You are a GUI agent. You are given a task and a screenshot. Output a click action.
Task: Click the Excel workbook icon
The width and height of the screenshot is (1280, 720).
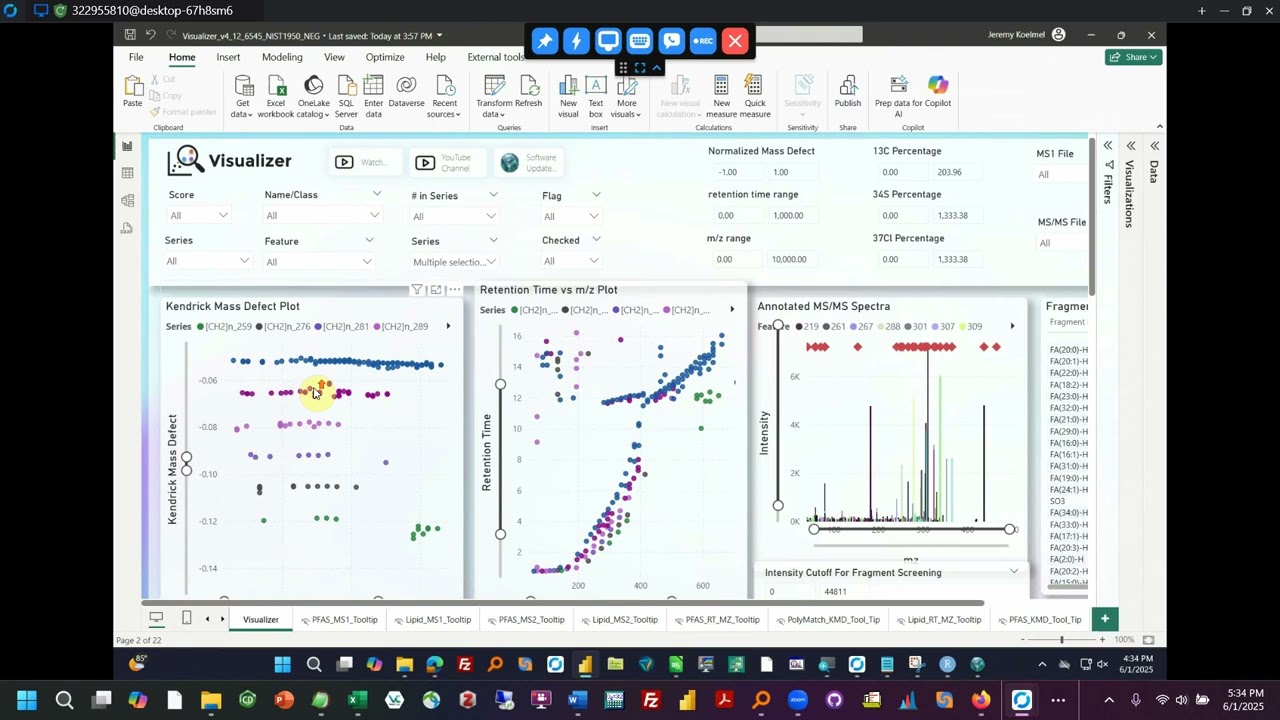276,96
